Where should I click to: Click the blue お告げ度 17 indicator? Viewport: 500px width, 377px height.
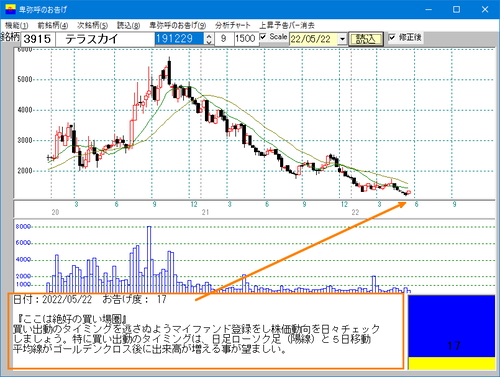click(x=452, y=326)
